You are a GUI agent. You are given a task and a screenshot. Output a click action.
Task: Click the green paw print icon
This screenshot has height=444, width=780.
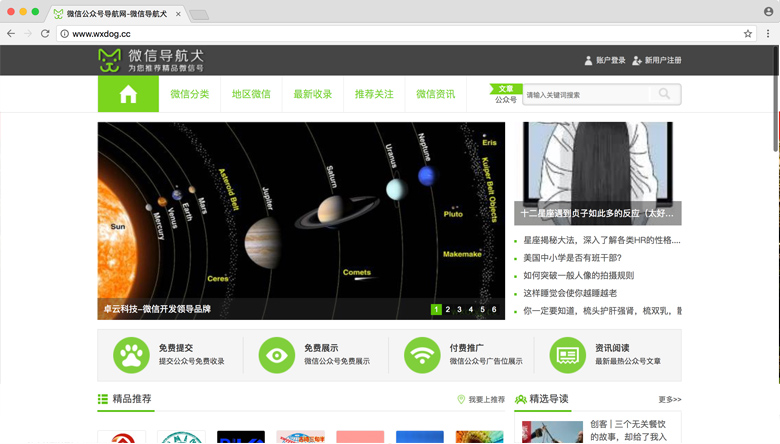click(131, 355)
